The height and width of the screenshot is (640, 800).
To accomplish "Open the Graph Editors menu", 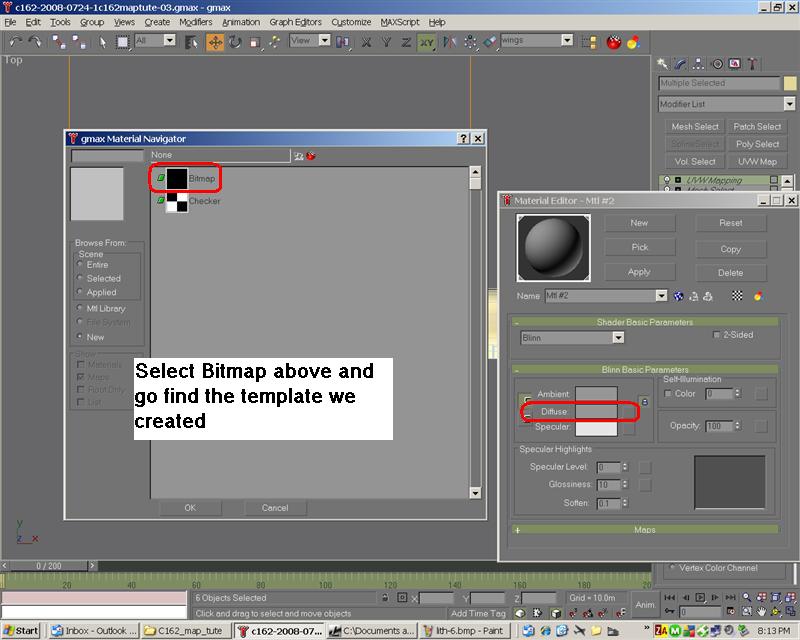I will (295, 22).
